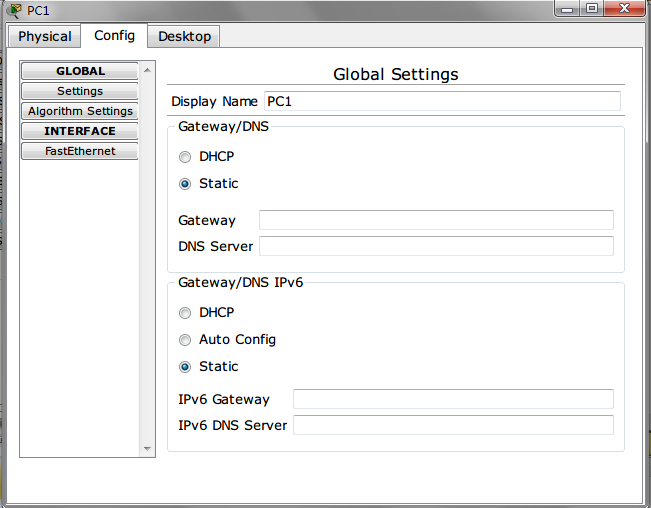651x508 pixels.
Task: Click the IPv6 Gateway input field
Action: (x=453, y=399)
